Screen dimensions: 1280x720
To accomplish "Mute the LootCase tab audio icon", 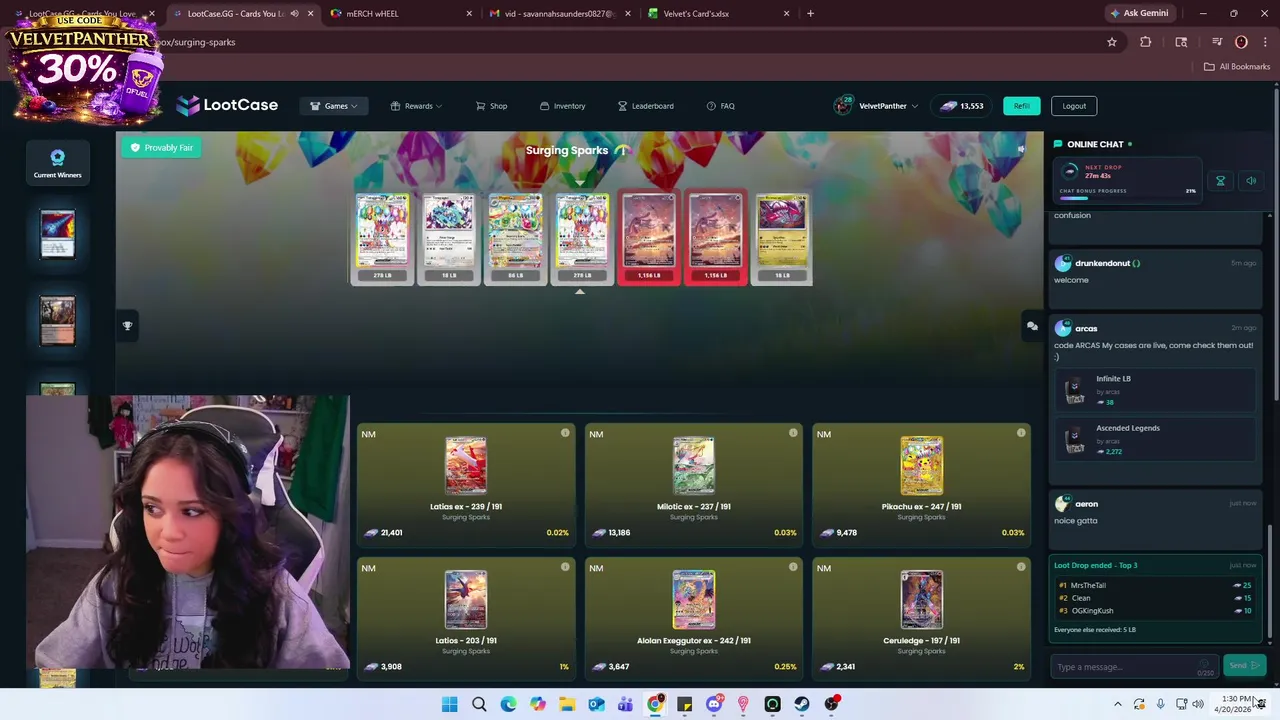I will point(294,14).
